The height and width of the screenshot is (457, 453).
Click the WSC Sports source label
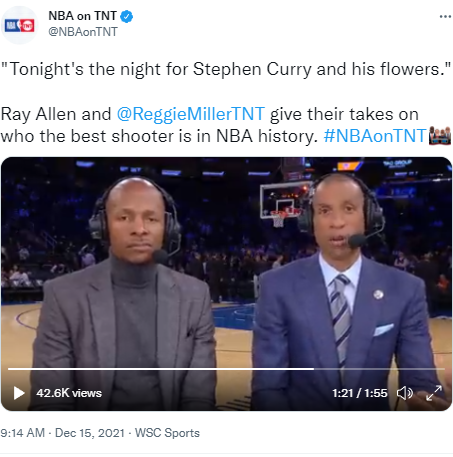(x=167, y=433)
